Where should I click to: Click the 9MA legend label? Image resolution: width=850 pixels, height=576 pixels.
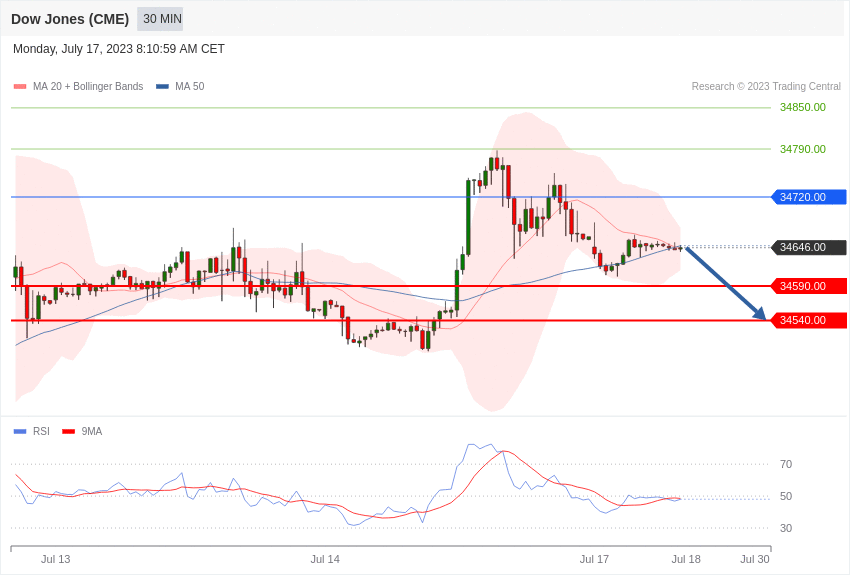[92, 432]
